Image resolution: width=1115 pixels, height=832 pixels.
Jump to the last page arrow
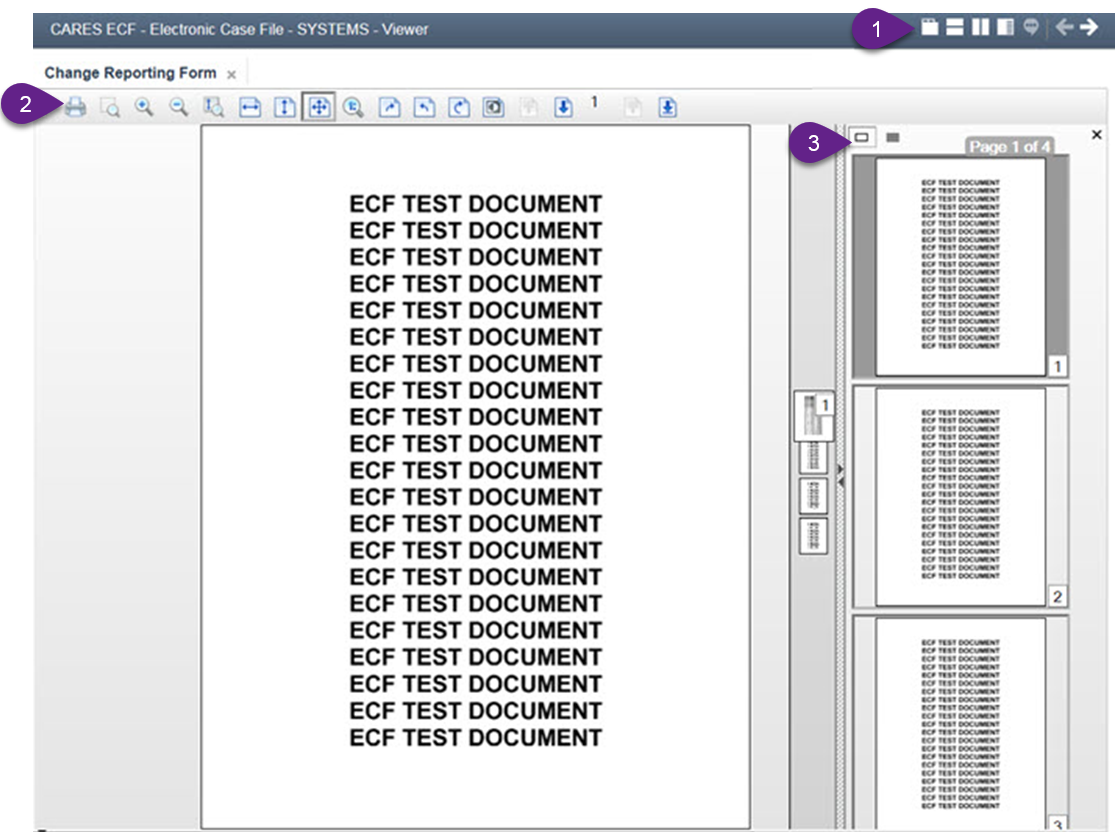[x=667, y=107]
